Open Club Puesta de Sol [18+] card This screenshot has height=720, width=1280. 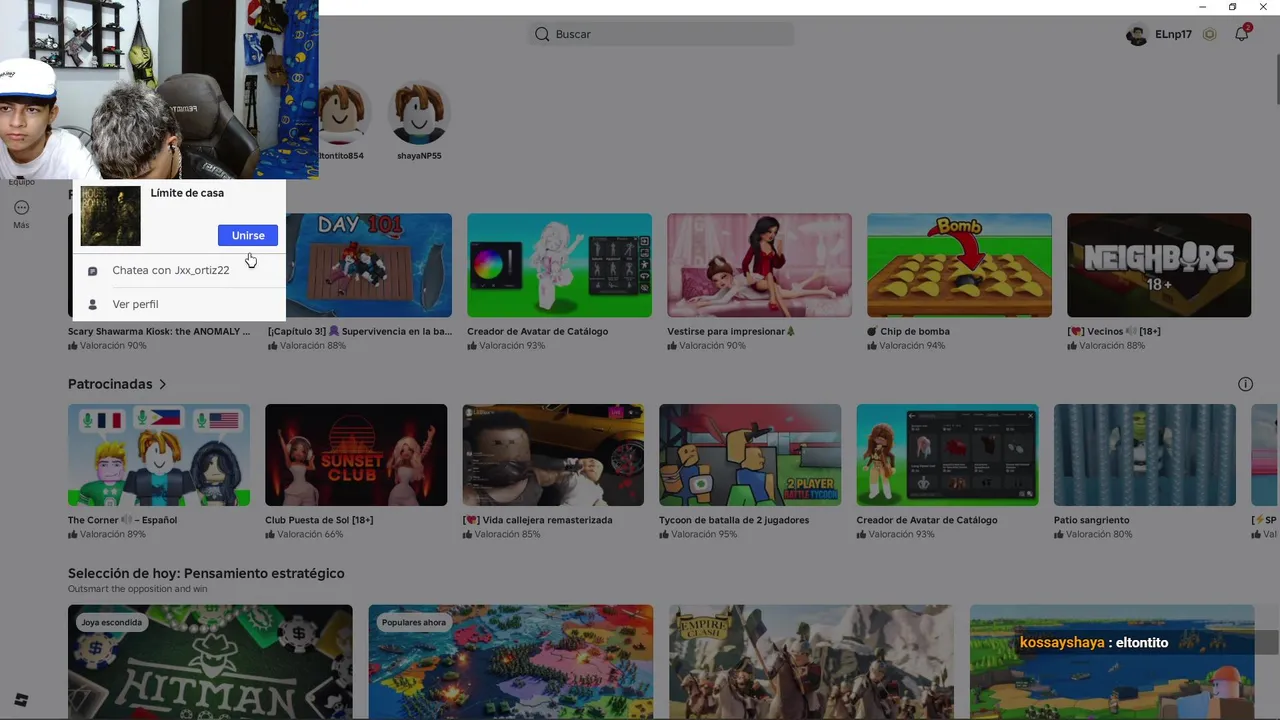click(356, 455)
